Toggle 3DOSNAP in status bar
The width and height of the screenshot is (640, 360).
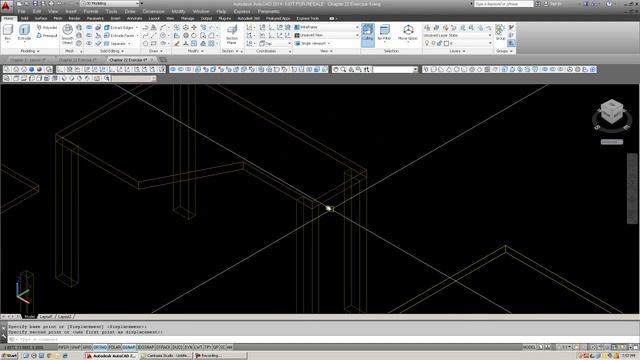coord(145,347)
